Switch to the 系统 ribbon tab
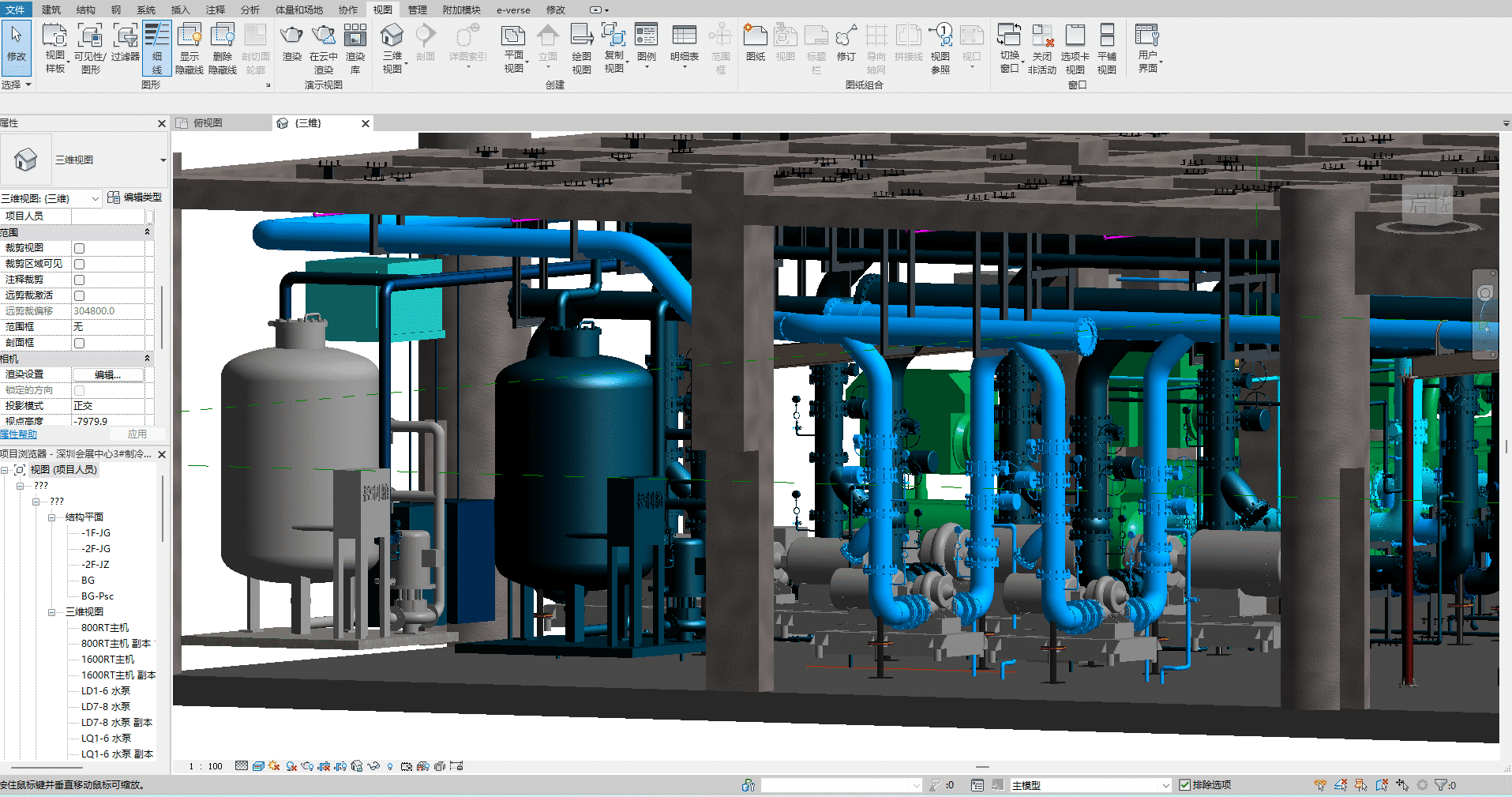The image size is (1512, 797). pos(146,9)
